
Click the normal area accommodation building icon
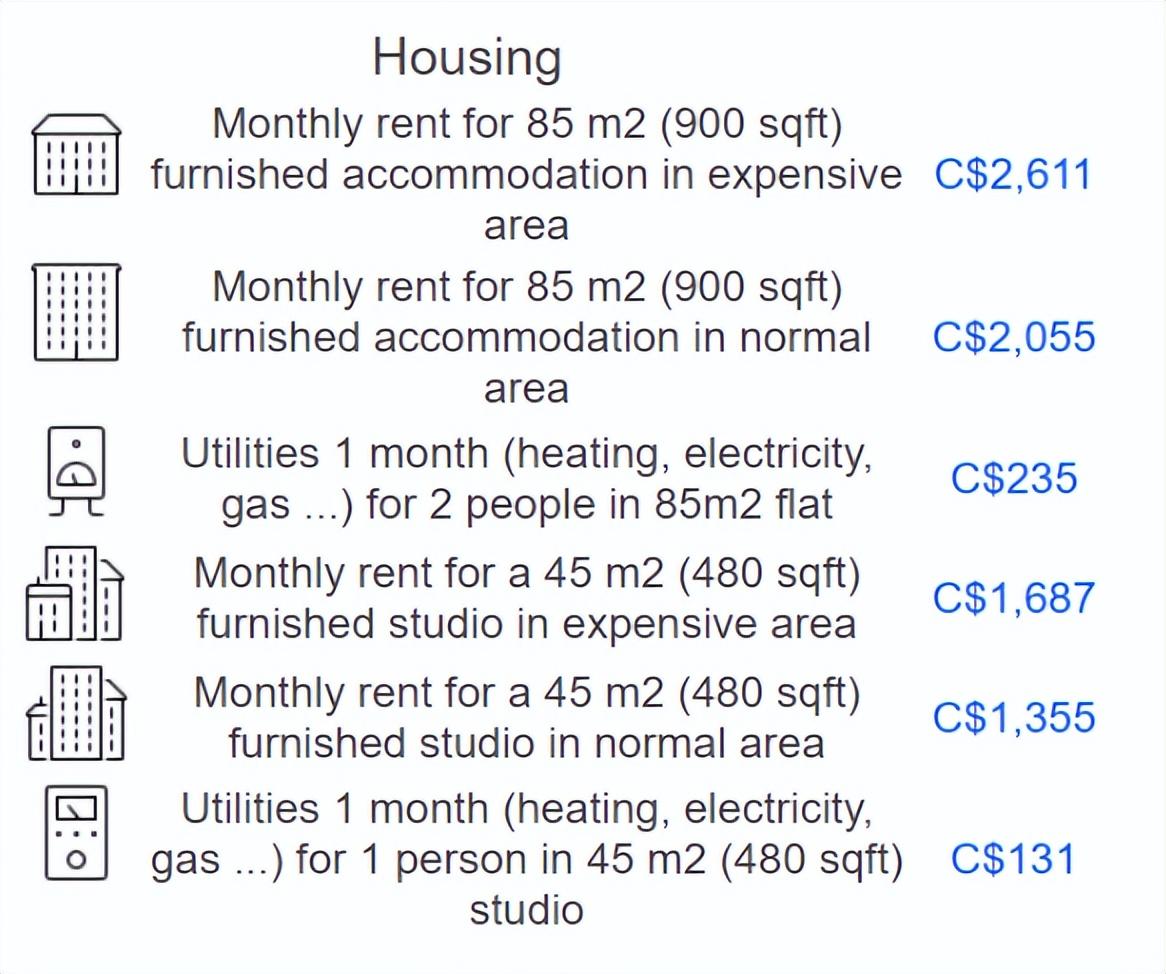tap(76, 311)
